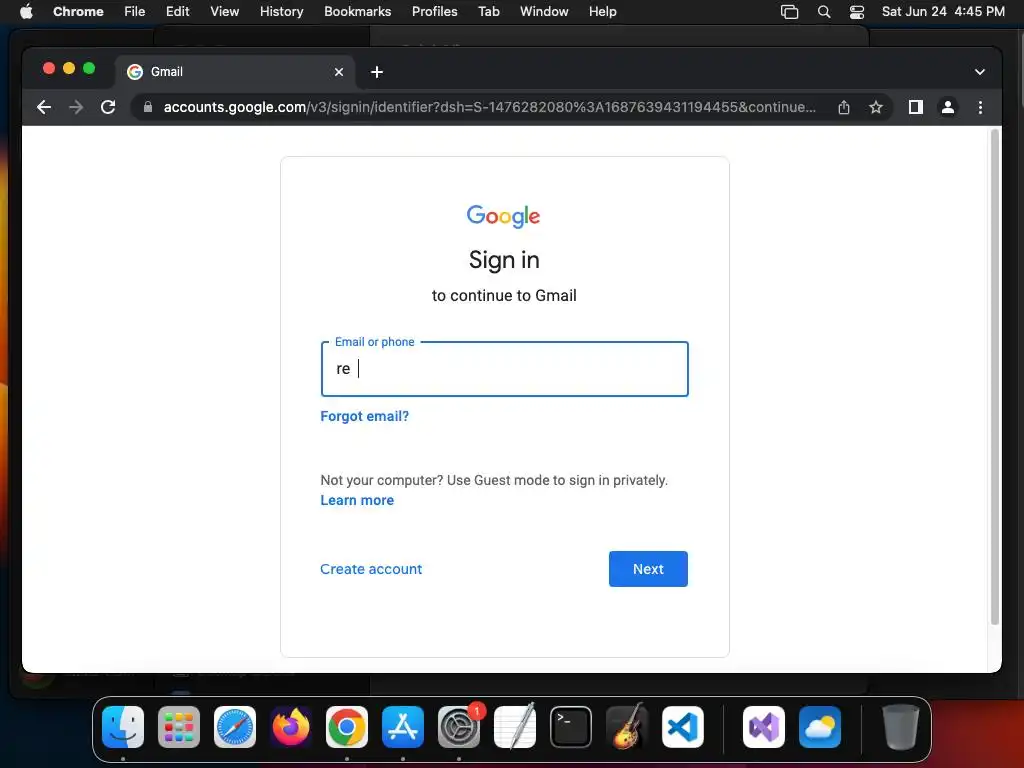Reload the Google sign-in page
Screen dimensions: 1024x768
[108, 107]
